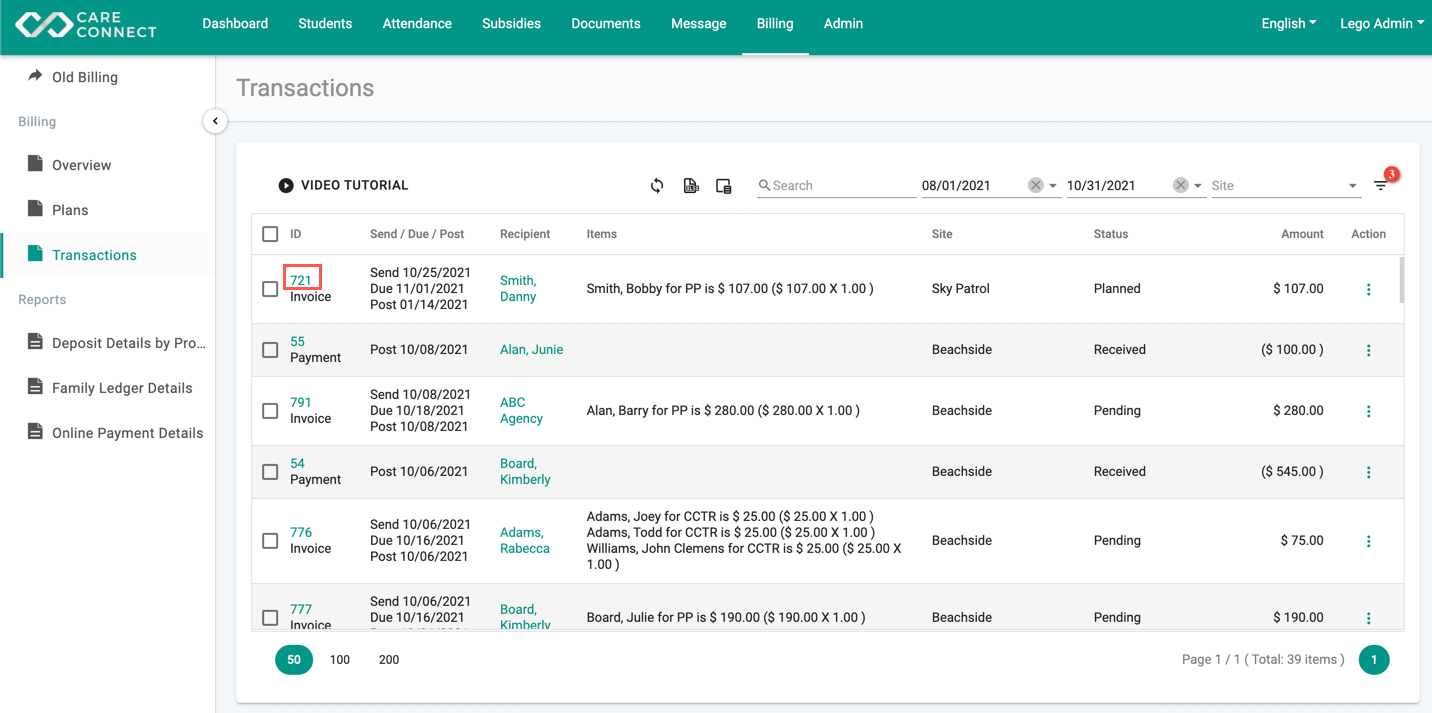Click the search magnifier icon
Viewport: 1432px width, 713px height.
coord(764,185)
